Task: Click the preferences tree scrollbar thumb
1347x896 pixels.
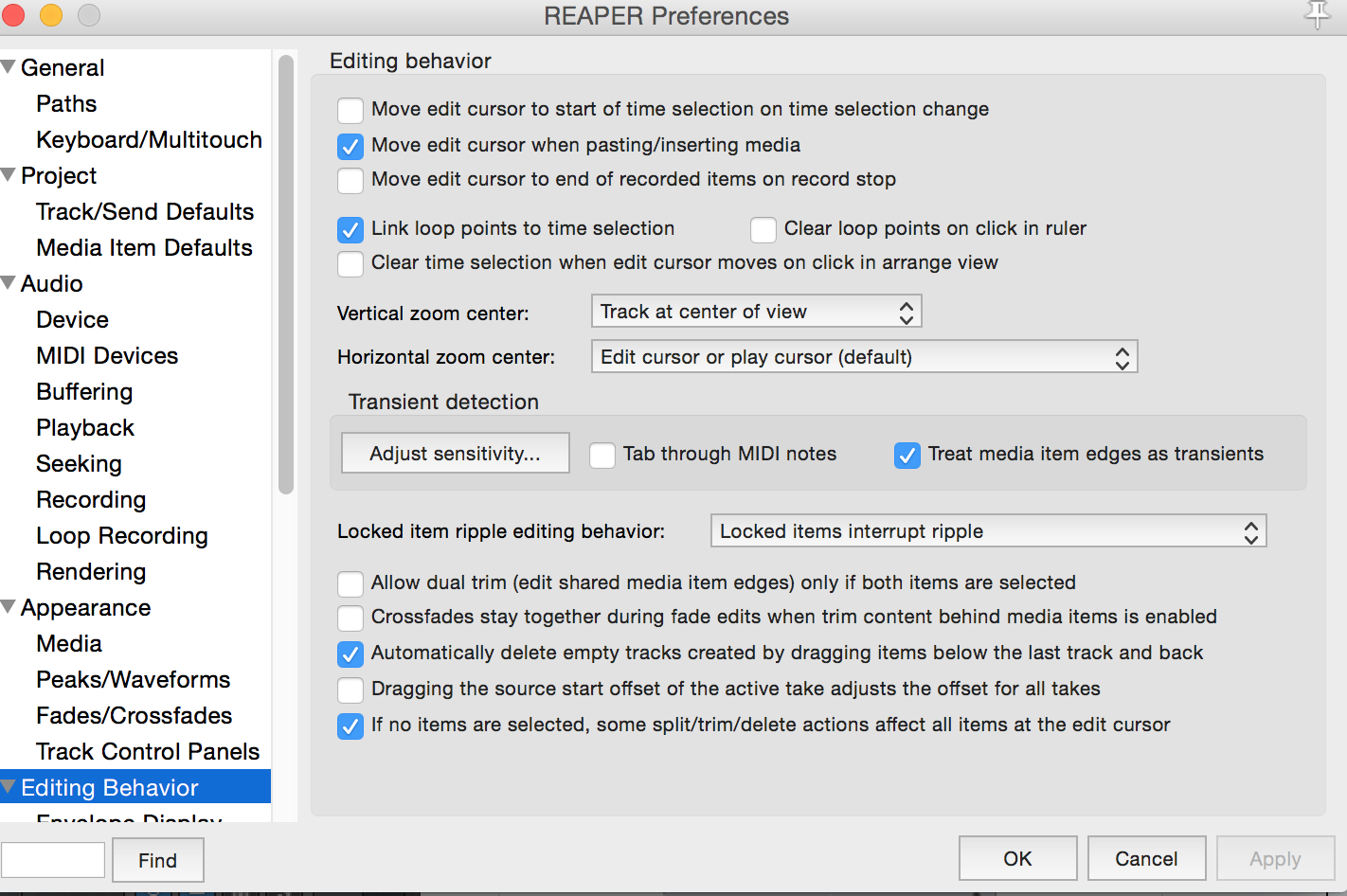Action: tap(286, 275)
